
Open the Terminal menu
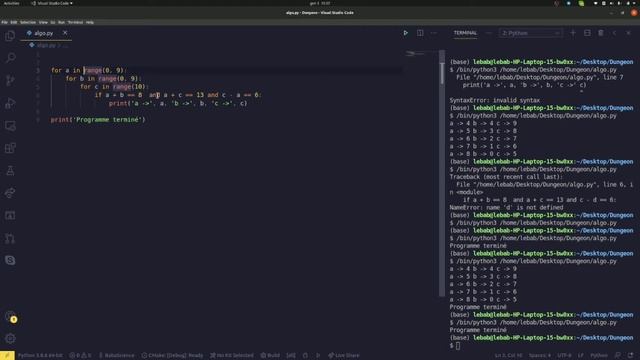[75, 22]
